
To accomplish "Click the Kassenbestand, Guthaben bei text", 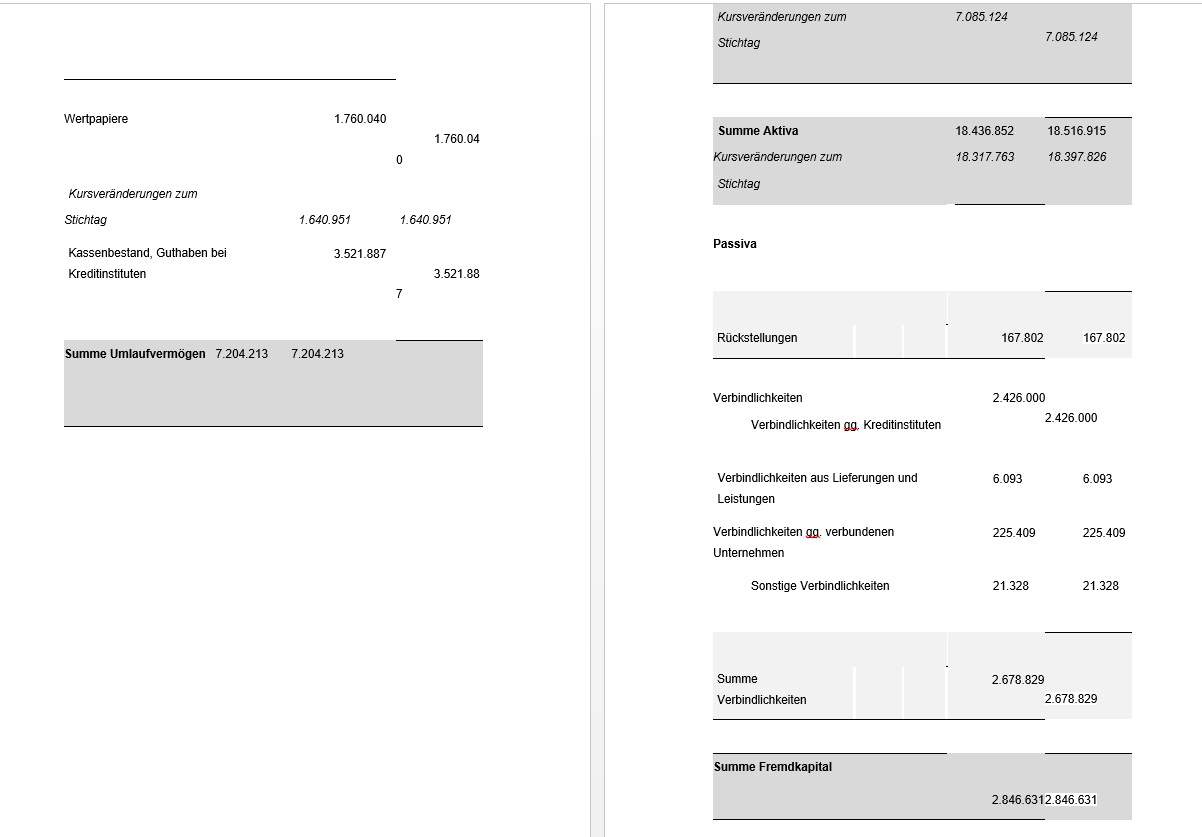I will tap(147, 253).
